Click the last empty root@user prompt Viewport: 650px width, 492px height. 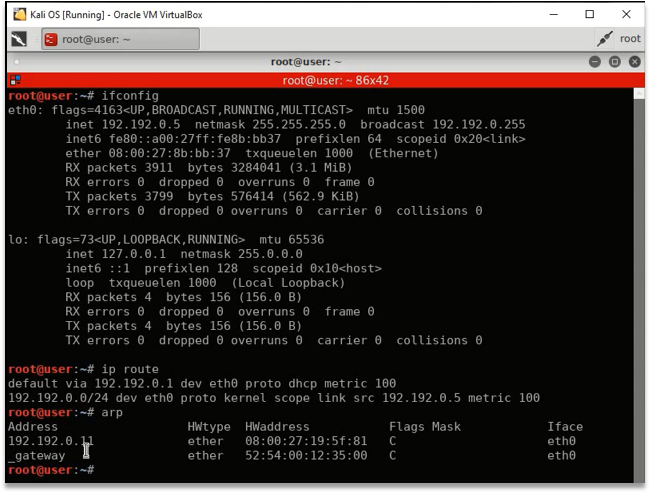click(x=51, y=470)
